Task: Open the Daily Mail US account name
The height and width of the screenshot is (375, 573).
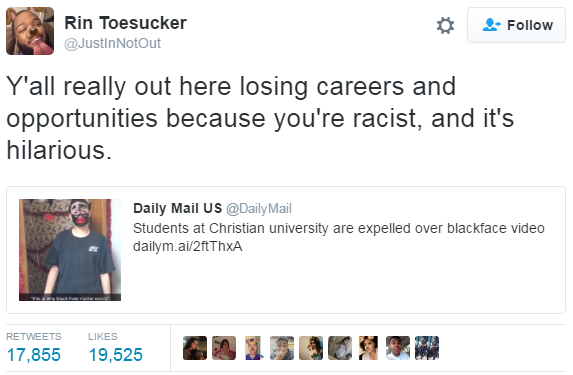Action: 178,208
